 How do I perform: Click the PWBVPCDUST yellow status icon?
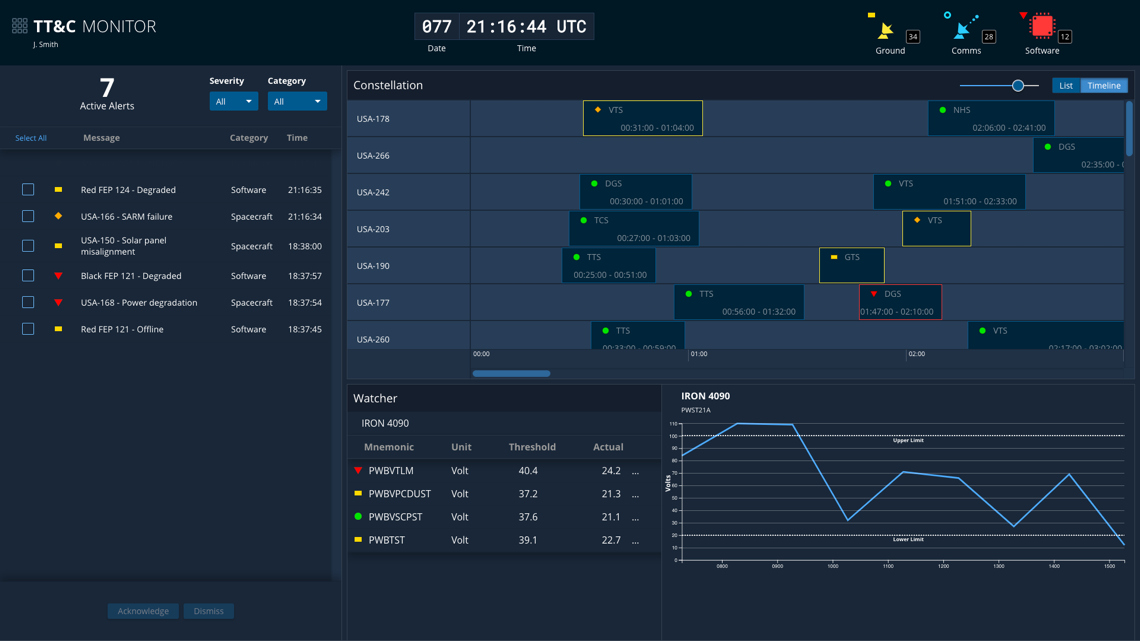pos(358,493)
